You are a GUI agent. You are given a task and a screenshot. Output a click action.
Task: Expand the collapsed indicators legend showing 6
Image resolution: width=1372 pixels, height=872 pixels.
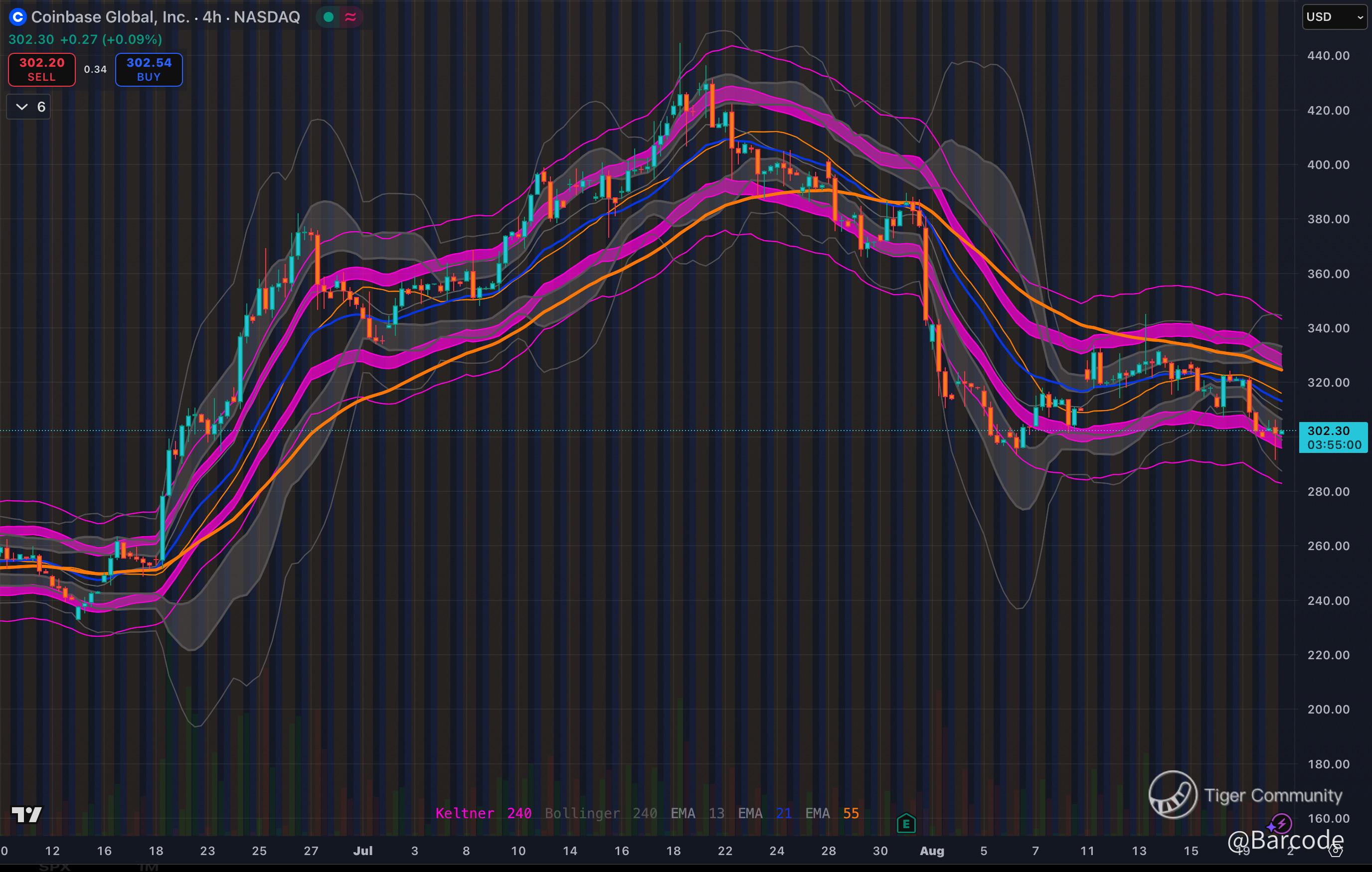point(29,107)
